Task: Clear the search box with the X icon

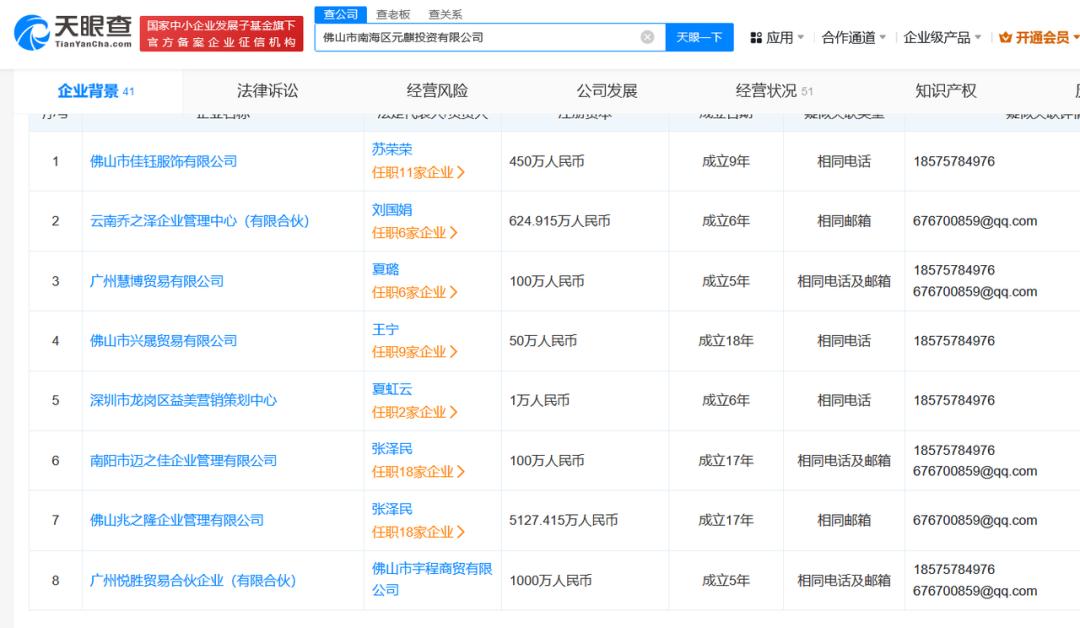Action: click(647, 37)
